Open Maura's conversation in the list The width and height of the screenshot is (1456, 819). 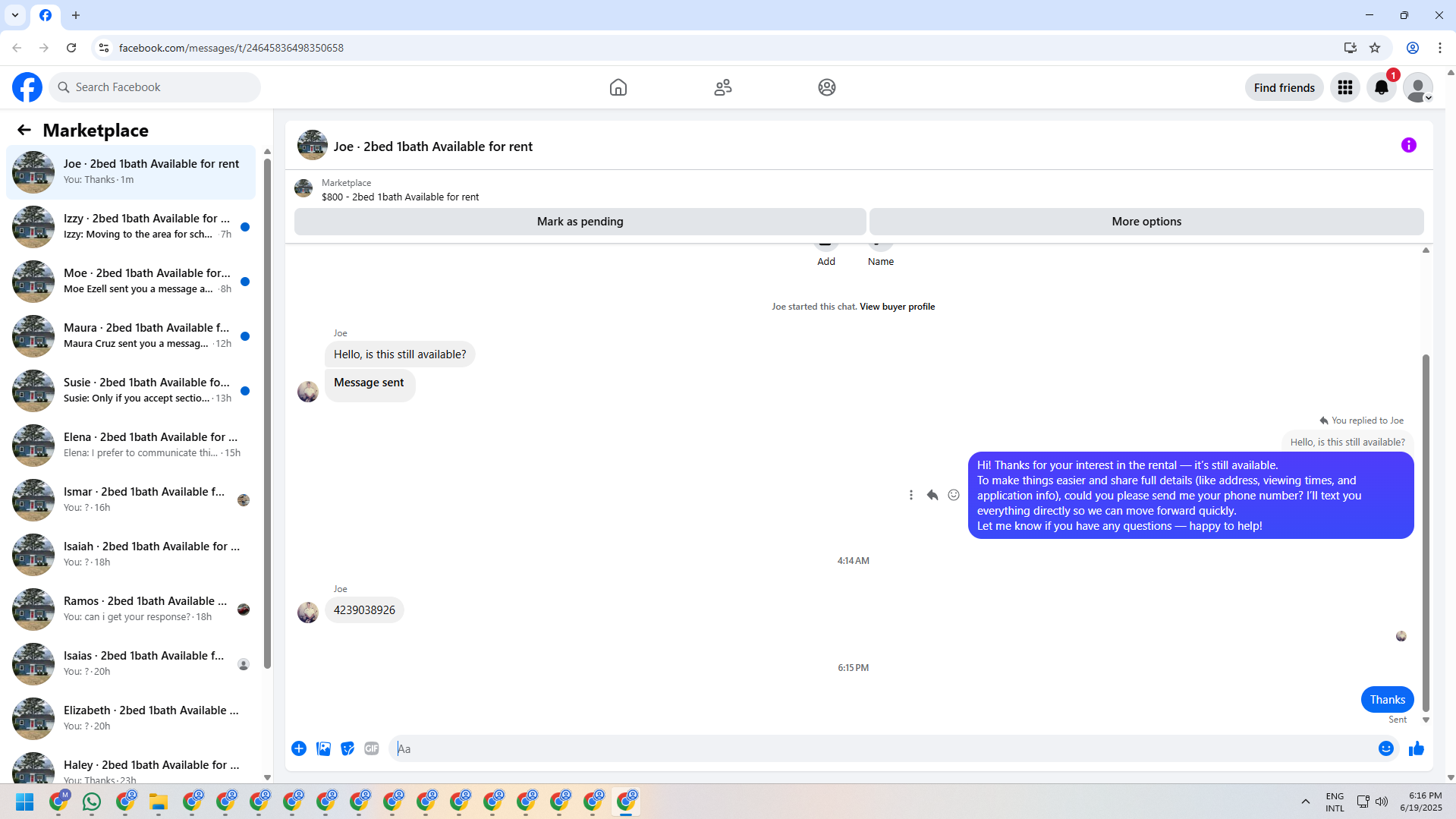[131, 335]
